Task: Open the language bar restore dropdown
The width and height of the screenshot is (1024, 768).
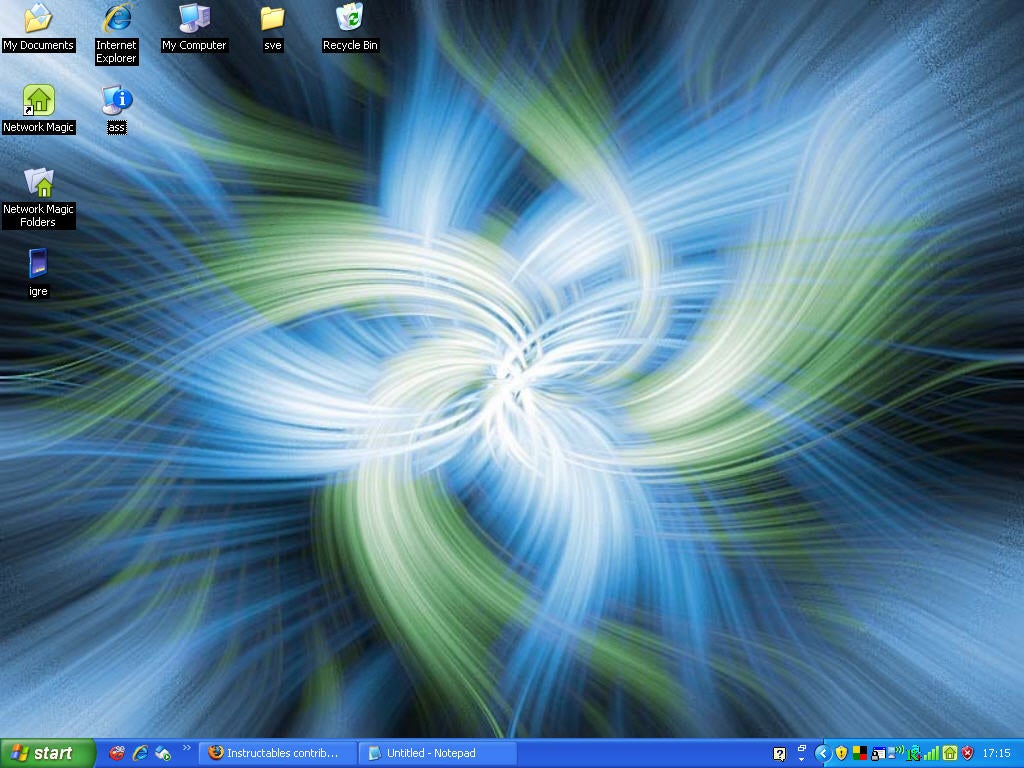Action: coord(802,753)
